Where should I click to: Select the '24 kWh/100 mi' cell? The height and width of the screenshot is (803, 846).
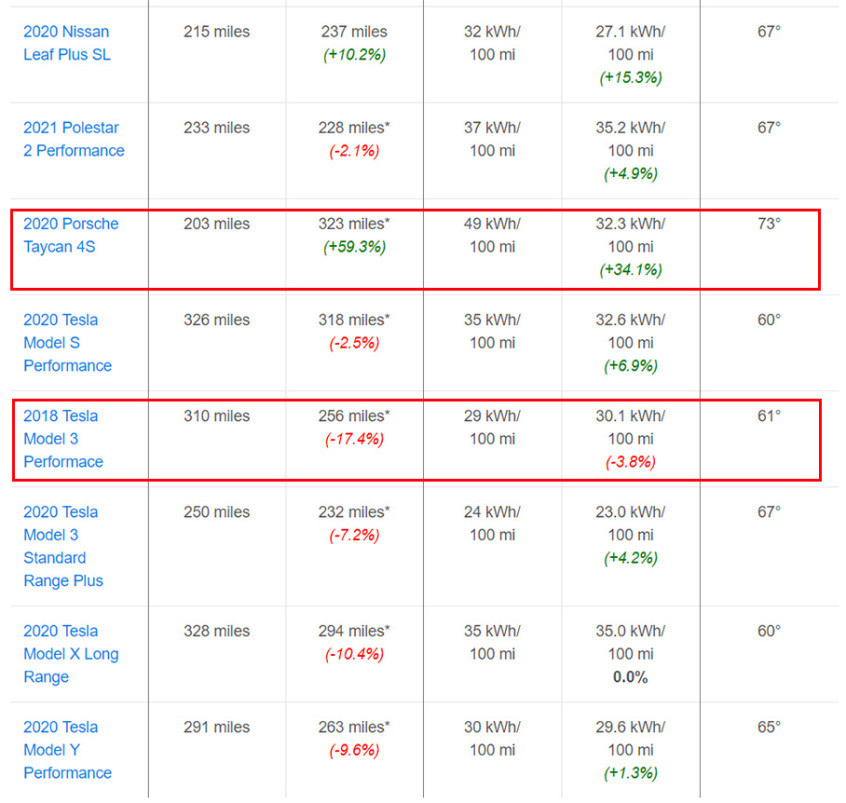point(492,523)
